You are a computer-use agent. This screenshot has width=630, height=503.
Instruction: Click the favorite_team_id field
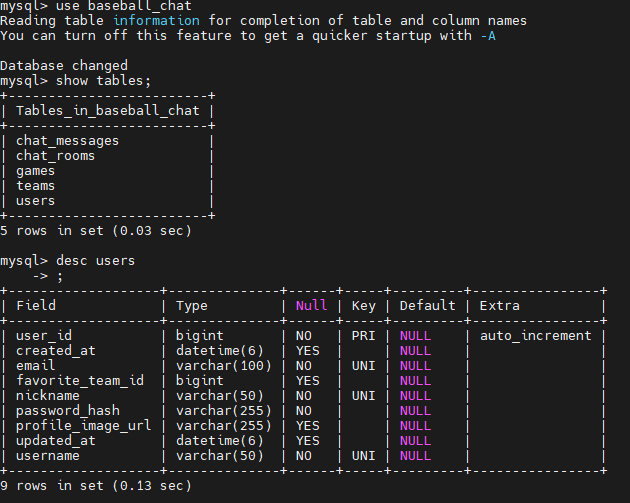pyautogui.click(x=80, y=381)
